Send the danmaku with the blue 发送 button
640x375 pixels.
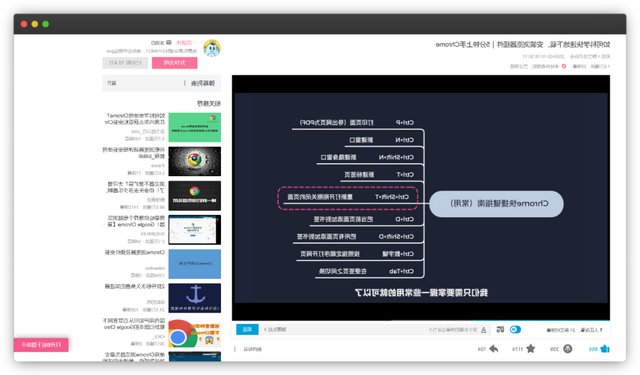click(247, 329)
